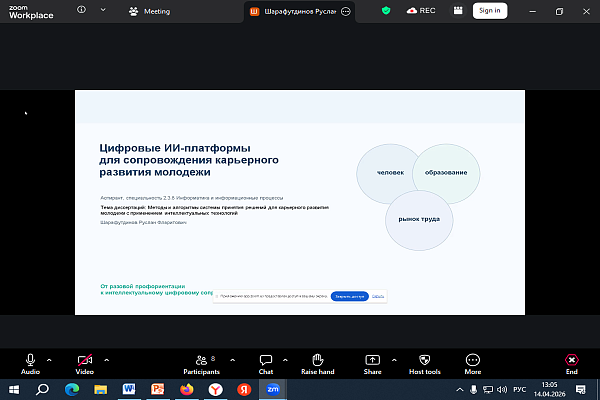Open the Participants panel
Screen dimensions: 600x400
point(201,360)
